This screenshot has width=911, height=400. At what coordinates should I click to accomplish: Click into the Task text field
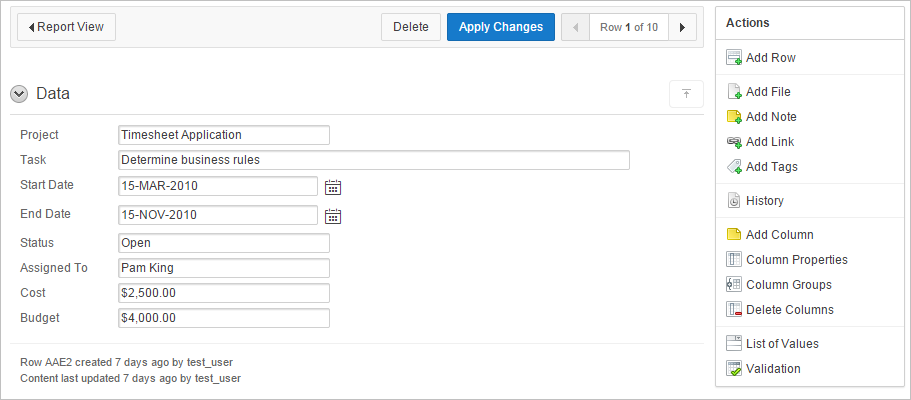pyautogui.click(x=373, y=160)
